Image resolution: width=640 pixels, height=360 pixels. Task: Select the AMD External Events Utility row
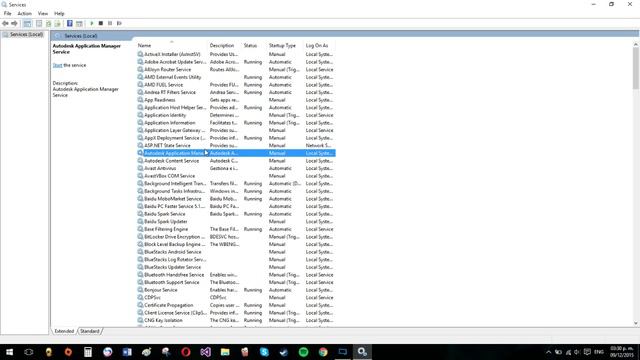pos(236,77)
